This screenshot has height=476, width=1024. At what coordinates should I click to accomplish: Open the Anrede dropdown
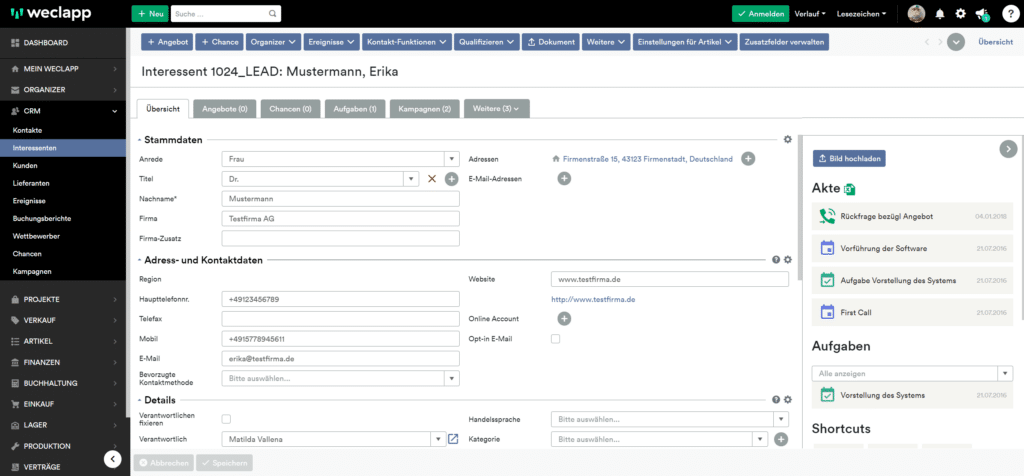[x=451, y=159]
